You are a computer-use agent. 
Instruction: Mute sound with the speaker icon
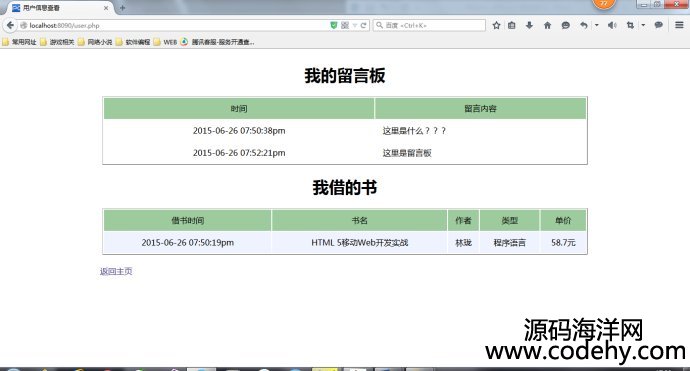click(612, 25)
